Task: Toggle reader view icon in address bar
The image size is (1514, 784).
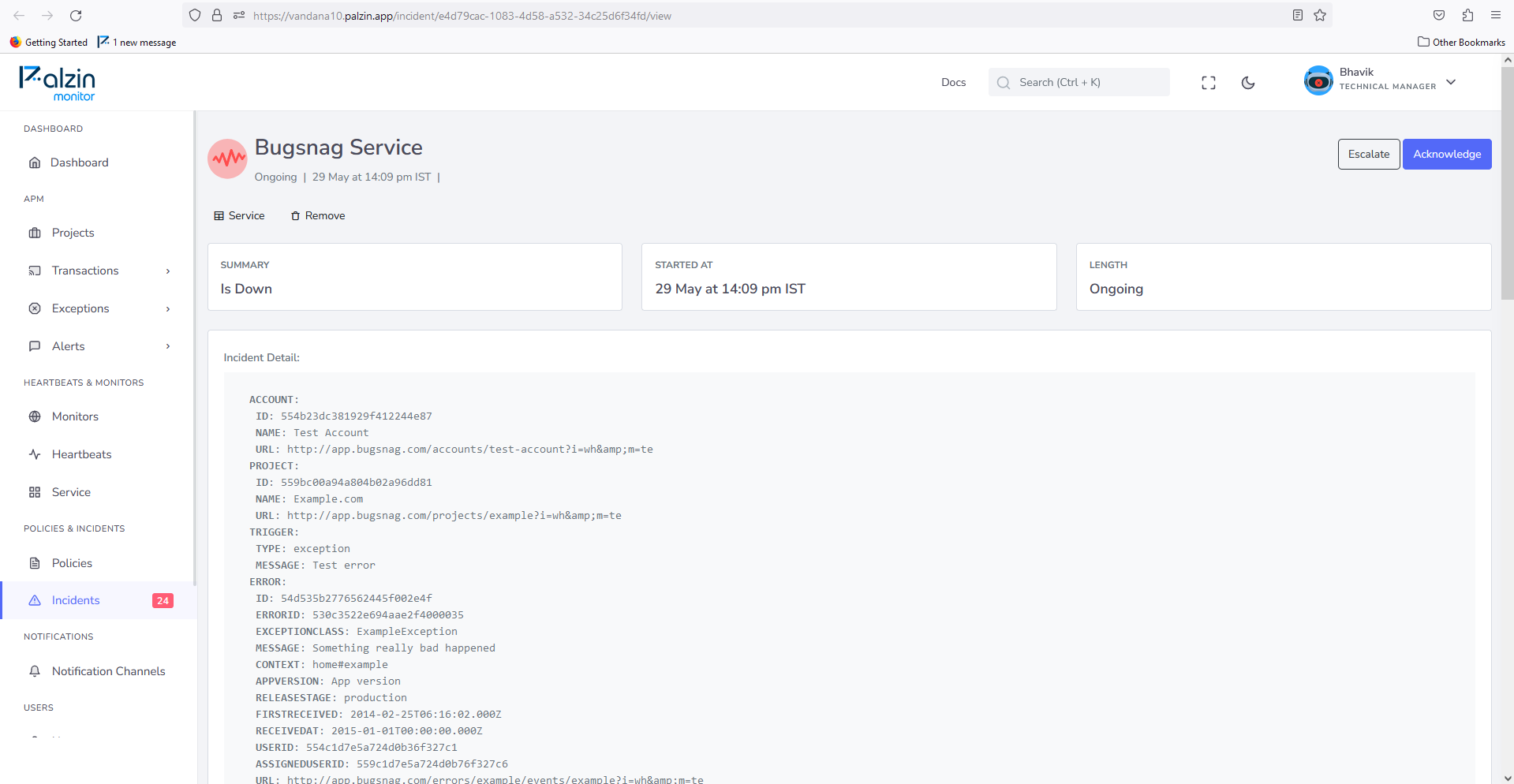Action: pos(1298,15)
